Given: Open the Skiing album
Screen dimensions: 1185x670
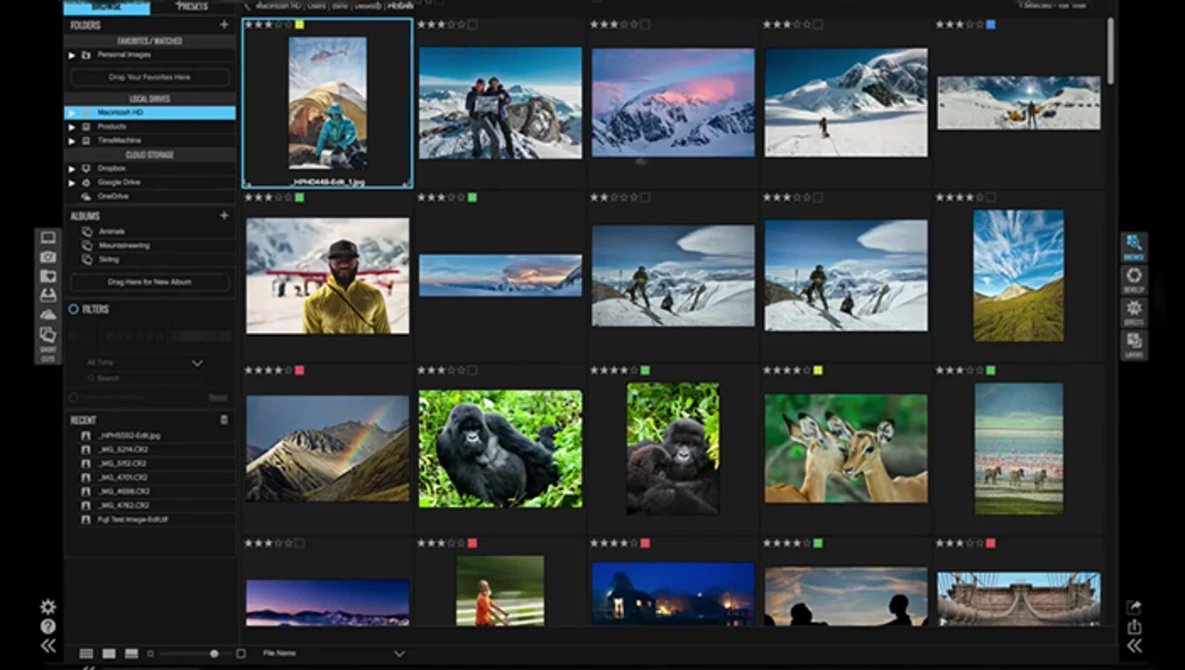Looking at the screenshot, I should pos(109,259).
